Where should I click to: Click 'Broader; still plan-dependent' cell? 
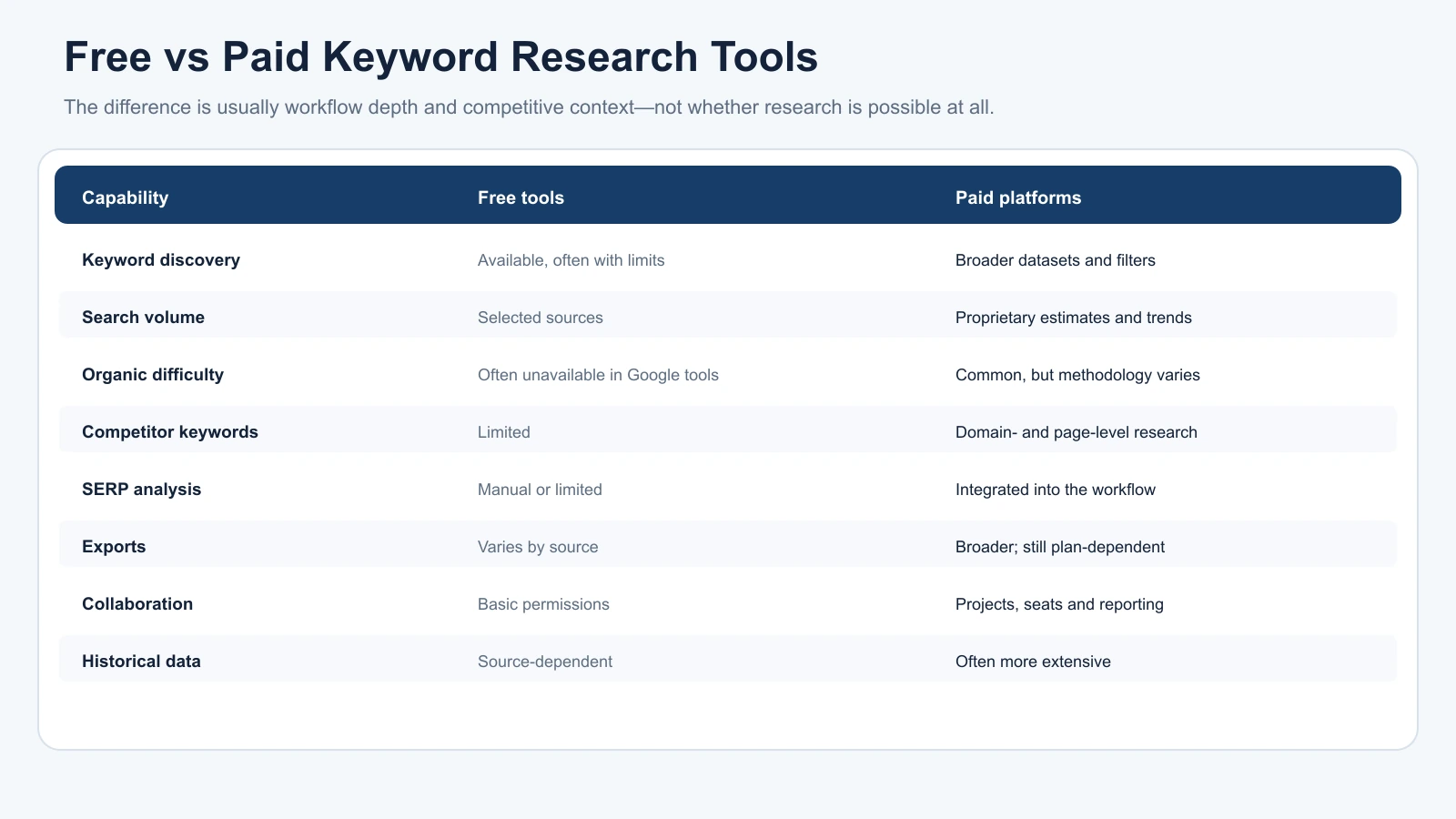click(x=1059, y=547)
